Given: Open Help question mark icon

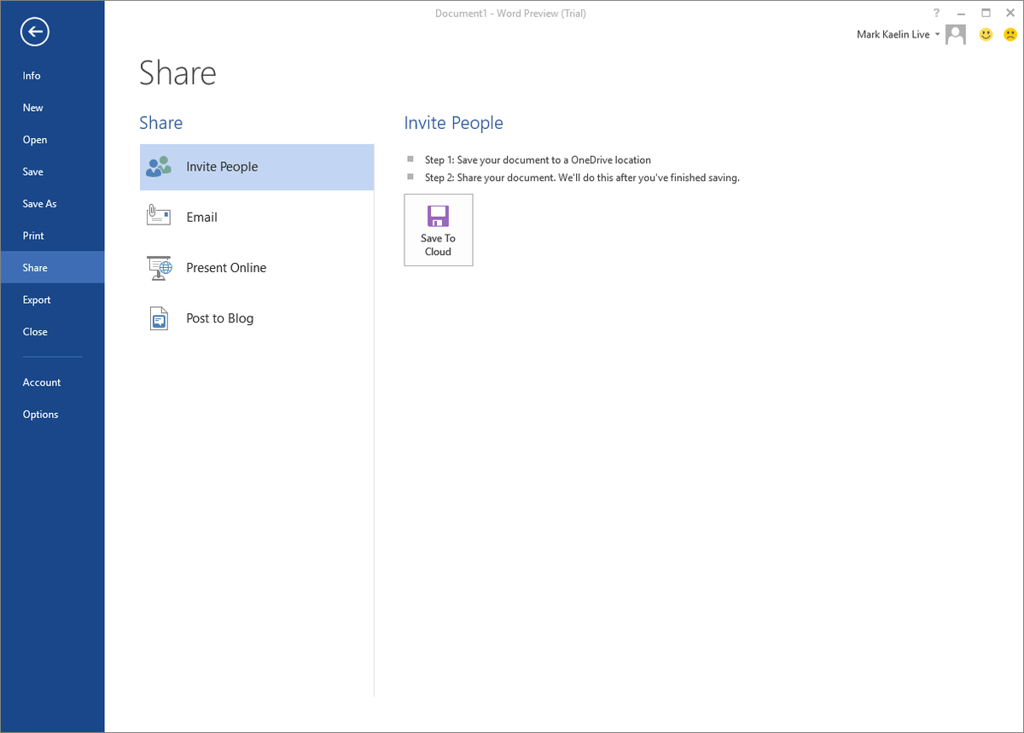Looking at the screenshot, I should pos(936,12).
